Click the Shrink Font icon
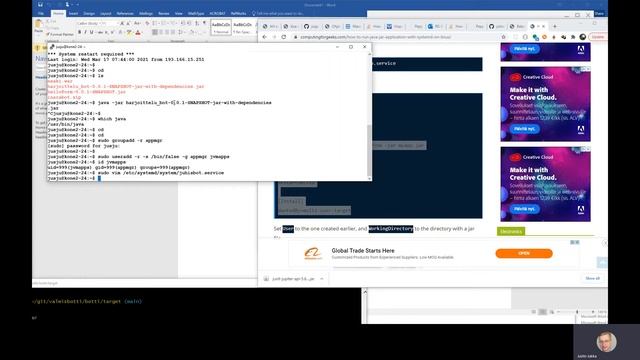The image size is (640, 360). [128, 23]
